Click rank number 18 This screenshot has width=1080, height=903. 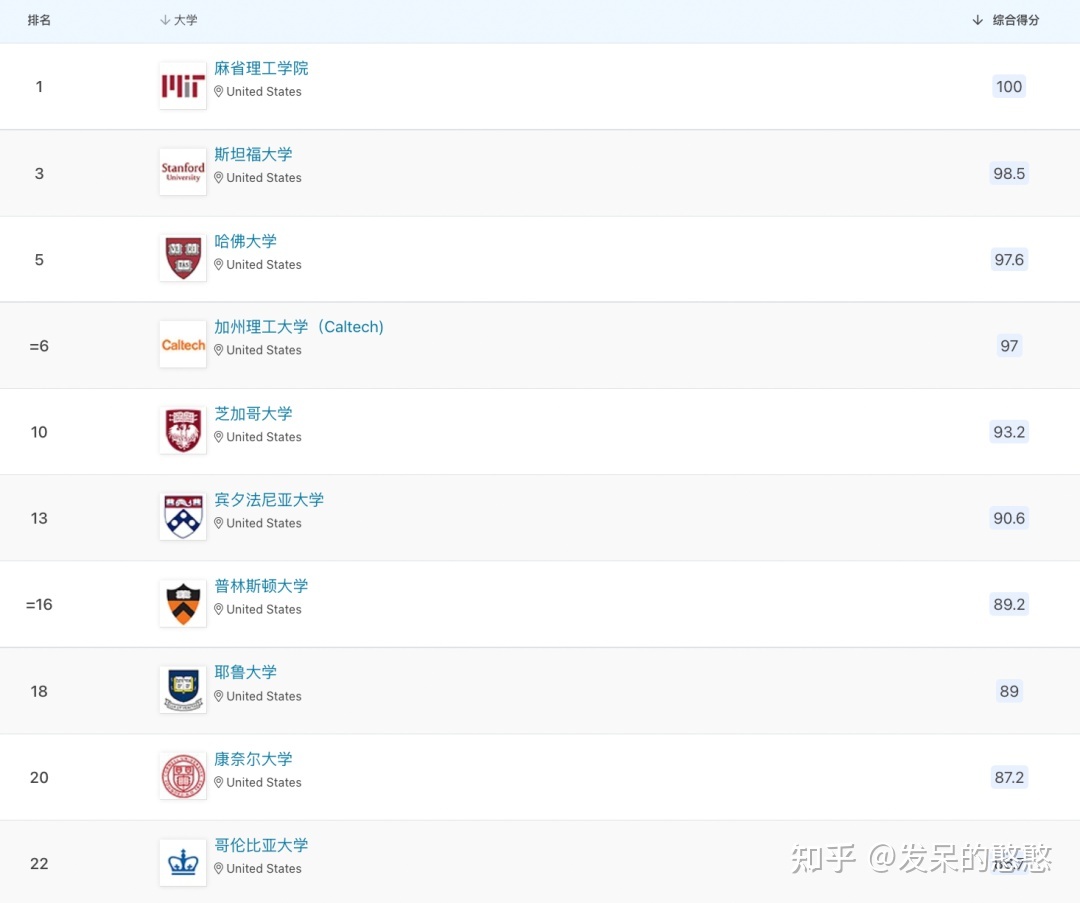[x=39, y=691]
